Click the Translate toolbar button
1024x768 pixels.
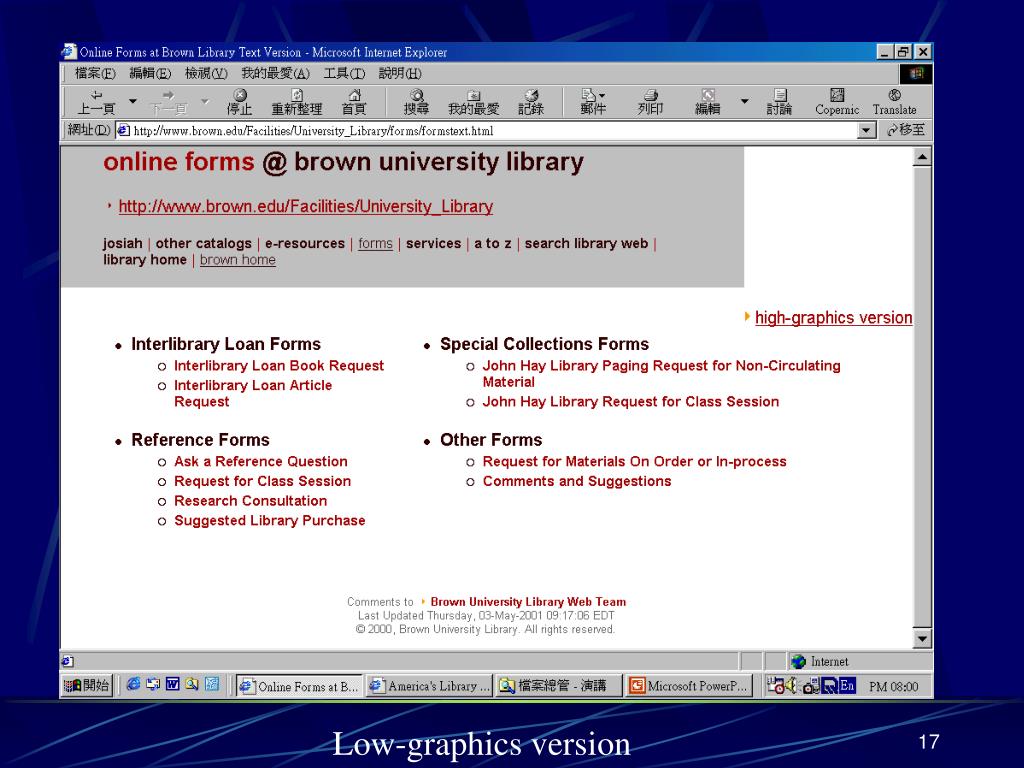click(895, 103)
